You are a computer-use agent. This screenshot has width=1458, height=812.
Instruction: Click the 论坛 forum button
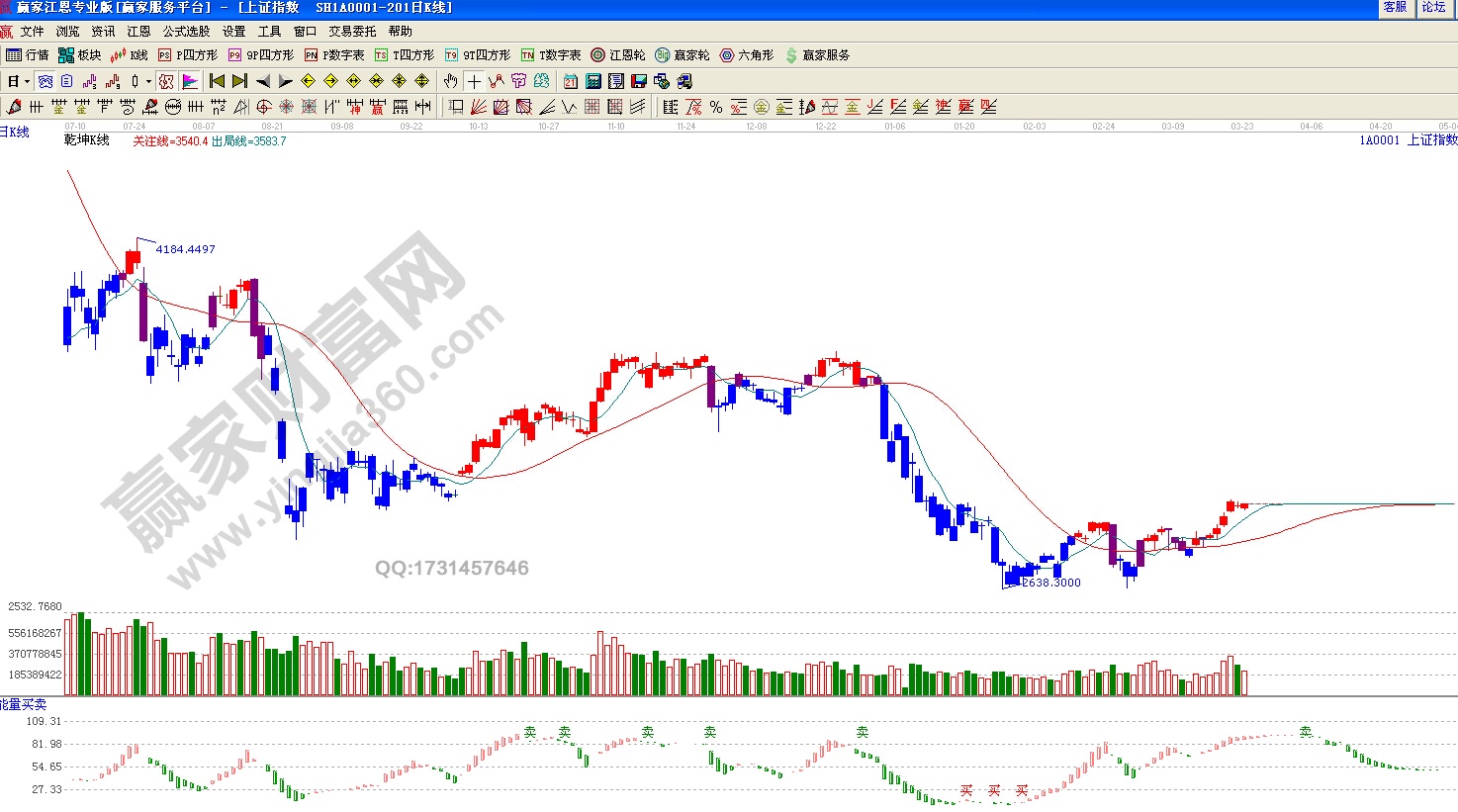tap(1433, 7)
